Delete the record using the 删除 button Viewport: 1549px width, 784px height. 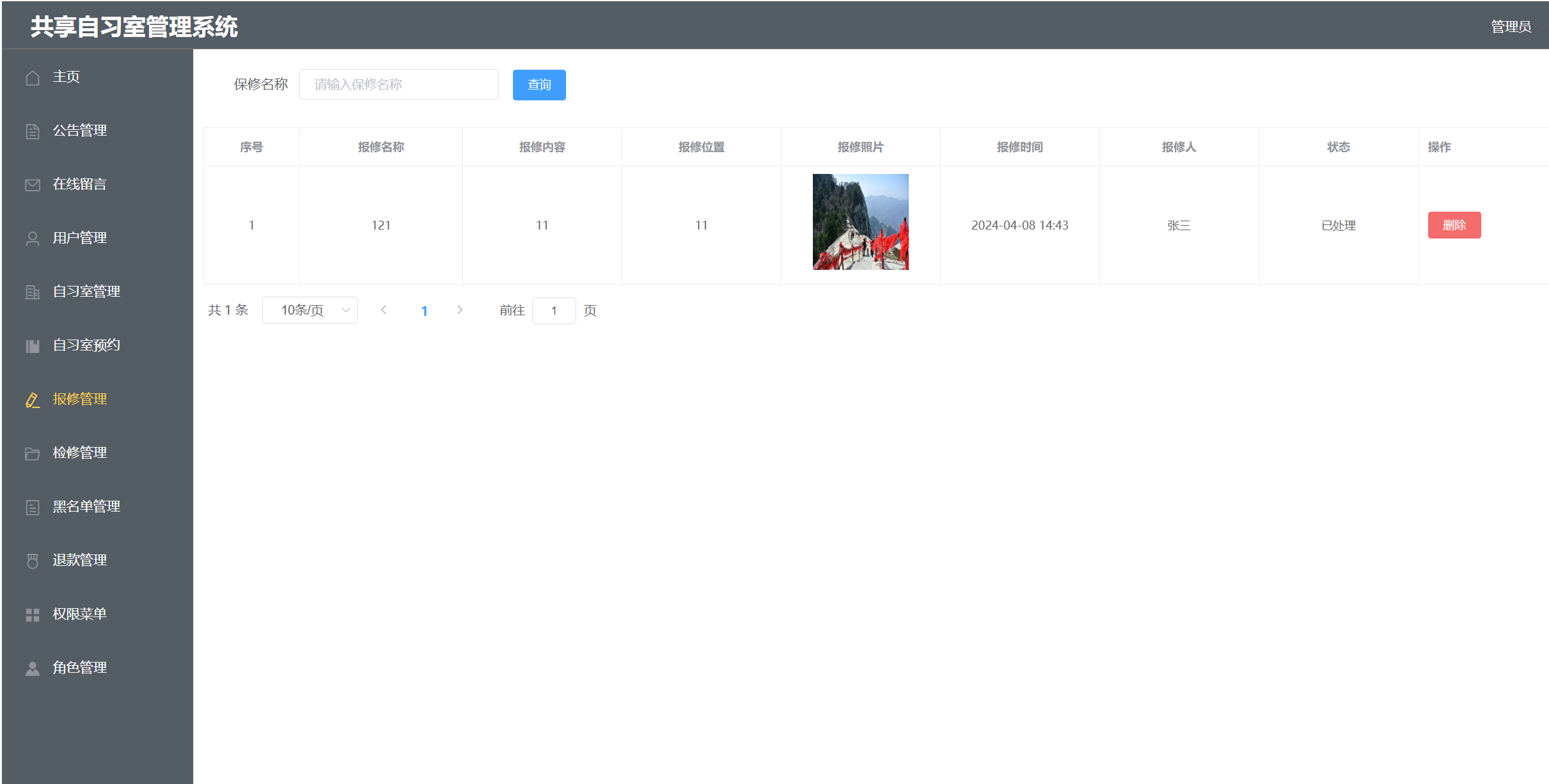click(1454, 224)
